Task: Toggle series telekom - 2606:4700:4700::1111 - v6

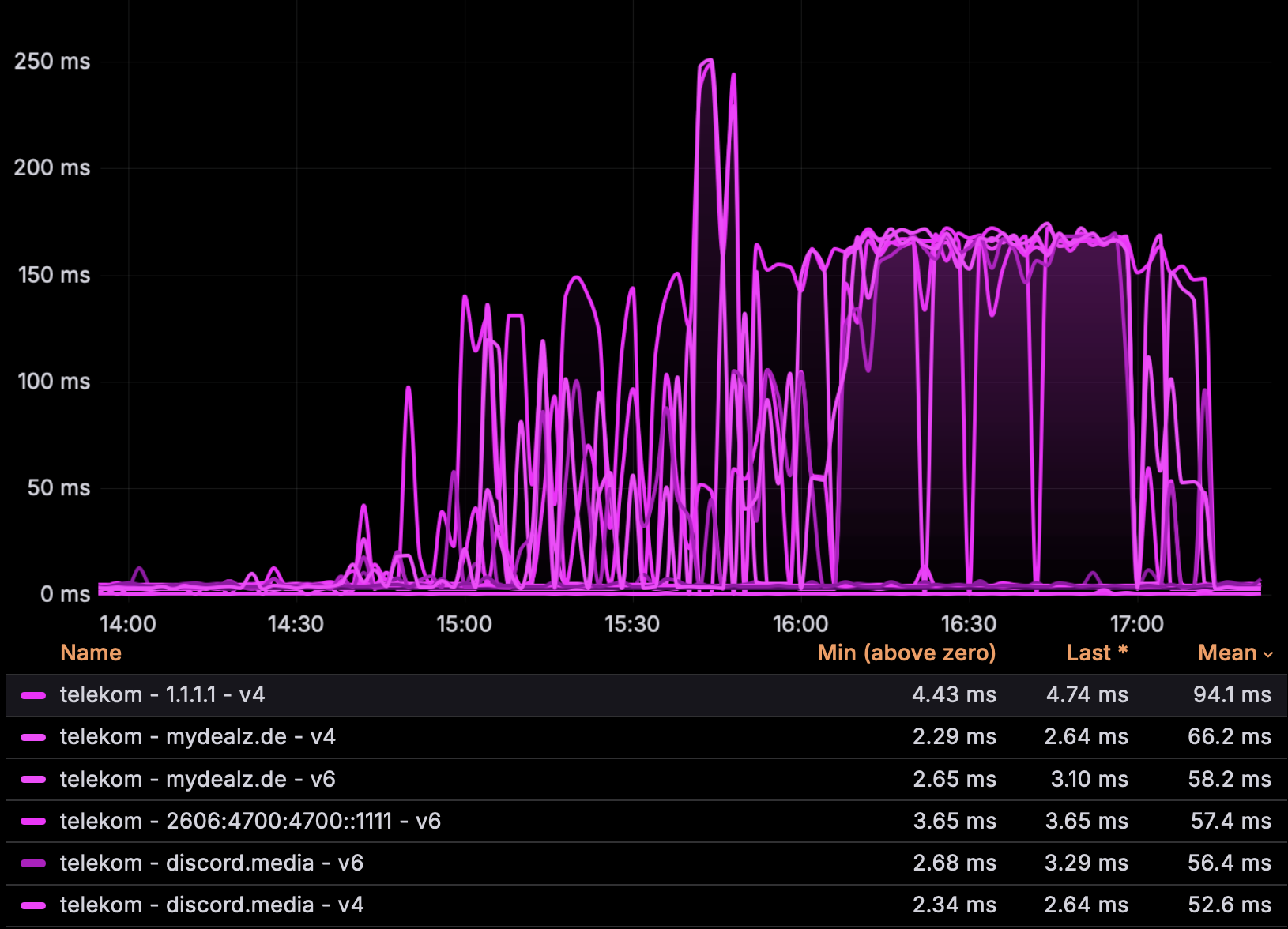Action: (x=250, y=821)
